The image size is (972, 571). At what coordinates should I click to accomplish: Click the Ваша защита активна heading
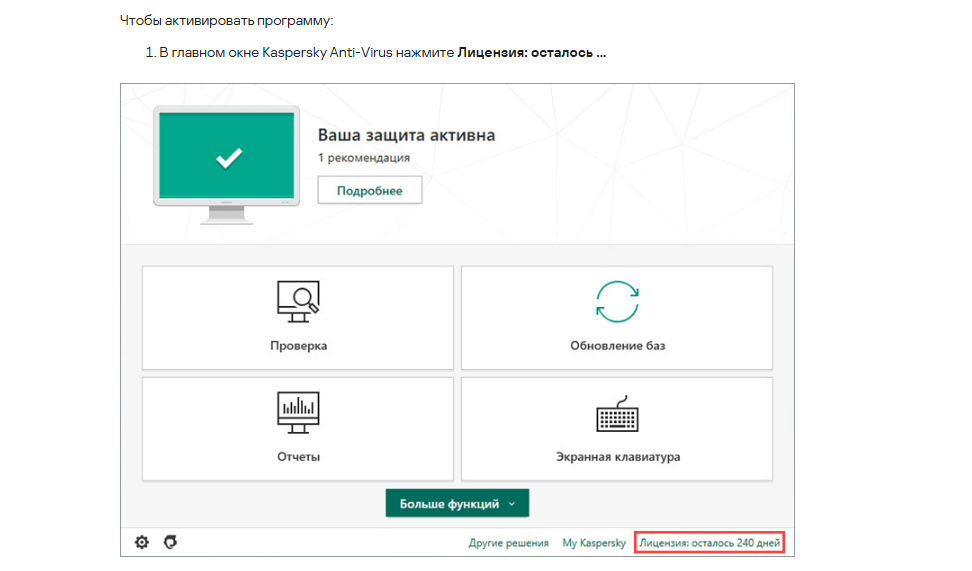[x=407, y=135]
